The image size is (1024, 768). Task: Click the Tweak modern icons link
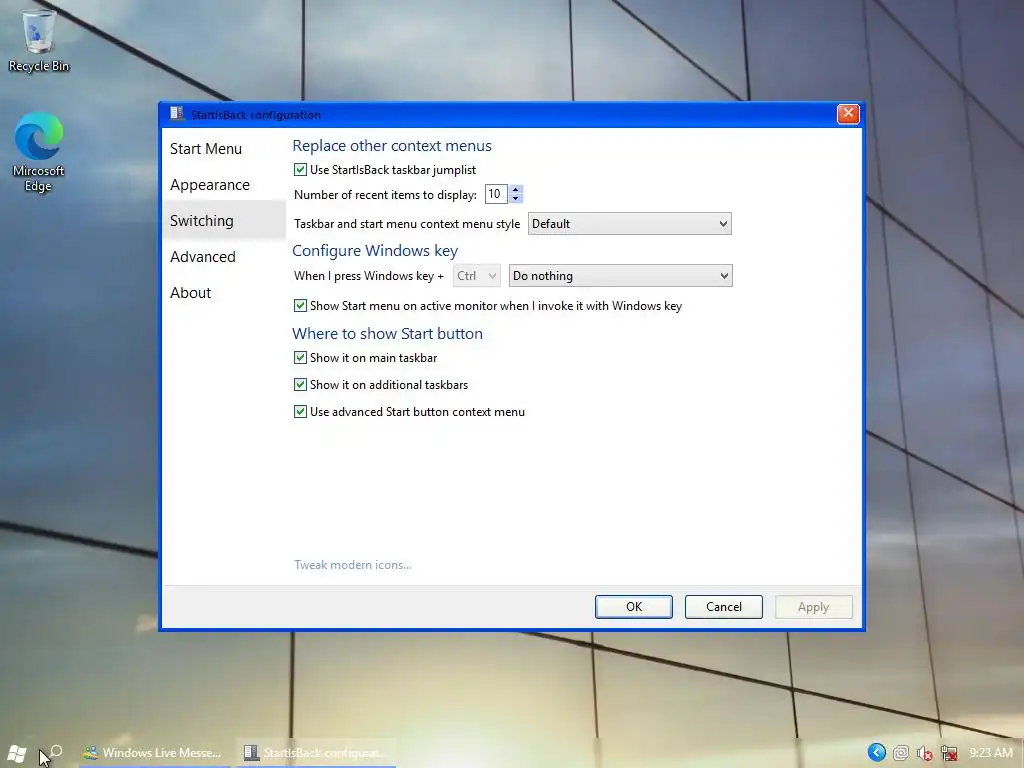pos(353,565)
